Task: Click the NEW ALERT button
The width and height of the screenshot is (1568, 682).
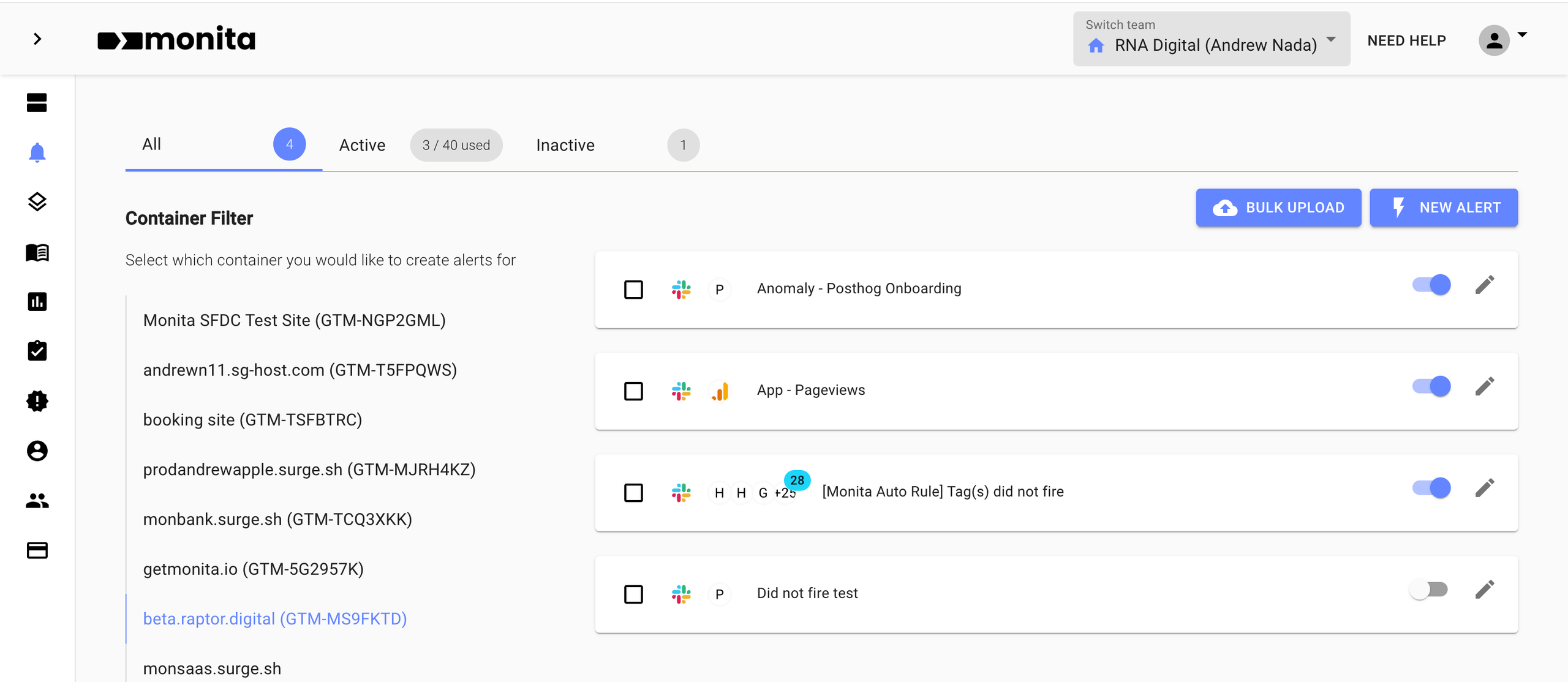Action: click(1444, 208)
